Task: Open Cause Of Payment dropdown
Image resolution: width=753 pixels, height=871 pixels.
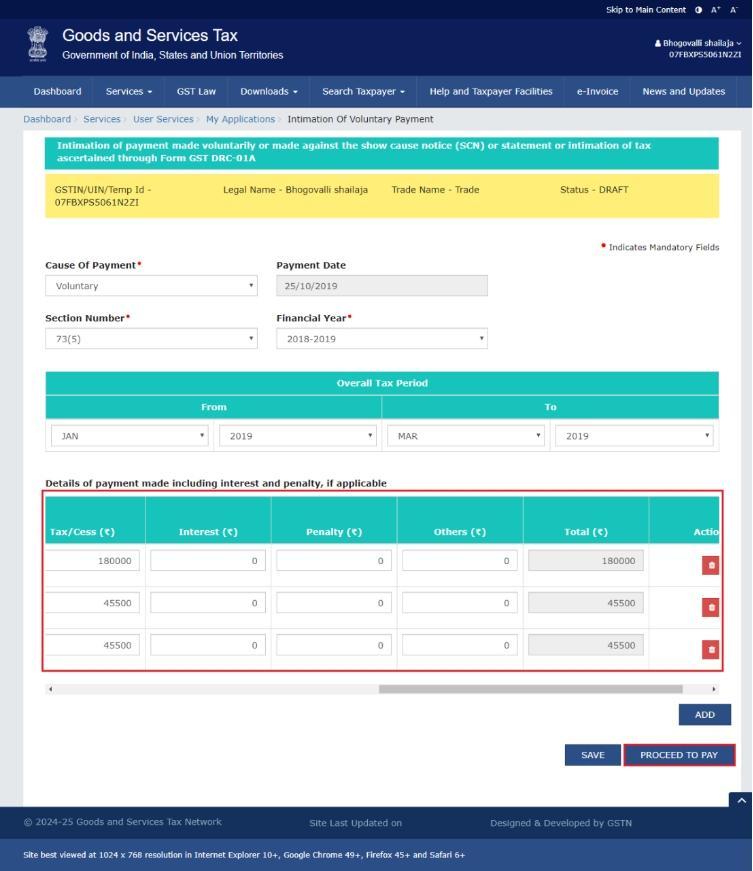Action: tap(151, 286)
